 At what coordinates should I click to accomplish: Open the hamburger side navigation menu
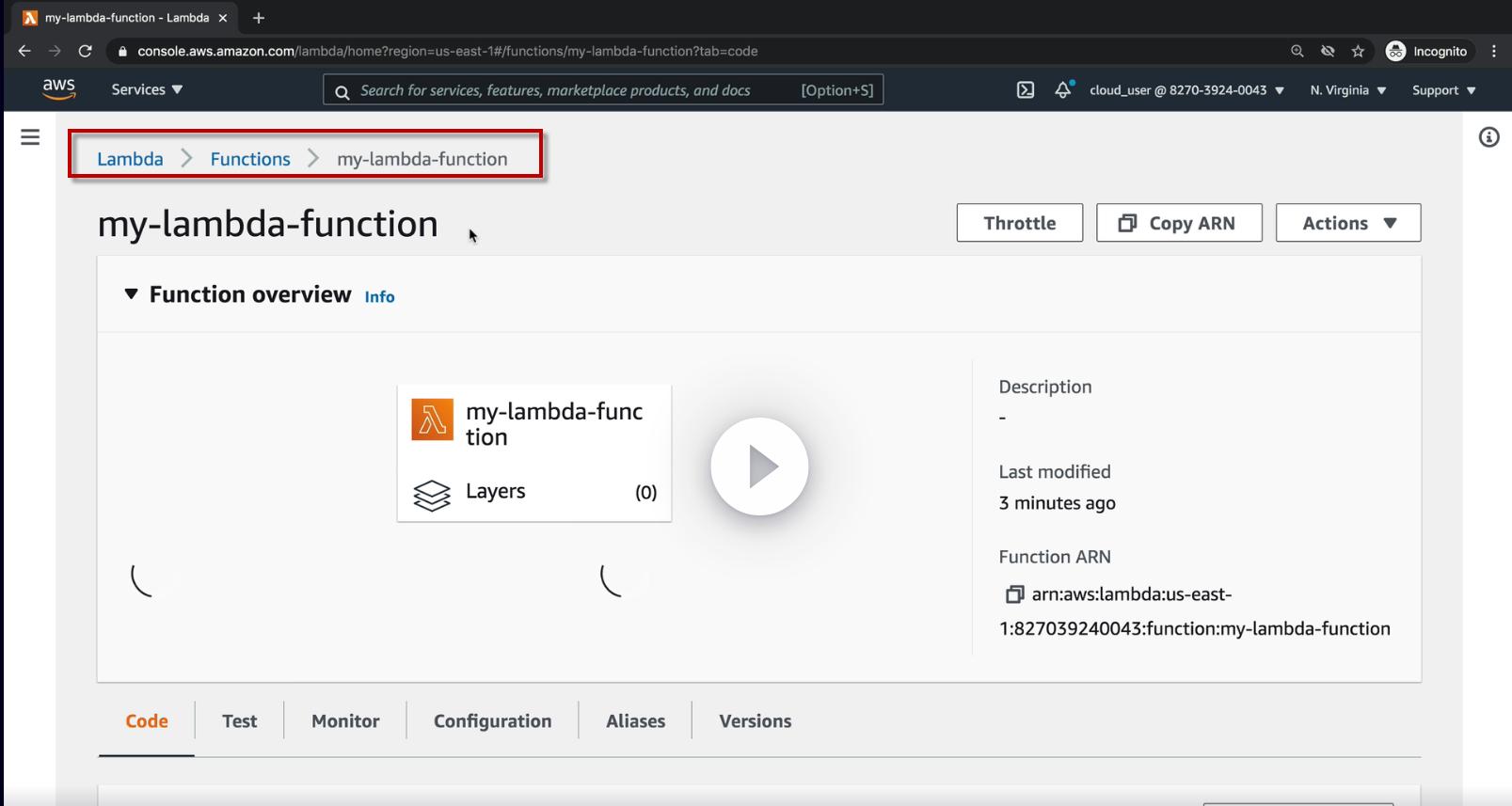[x=30, y=137]
